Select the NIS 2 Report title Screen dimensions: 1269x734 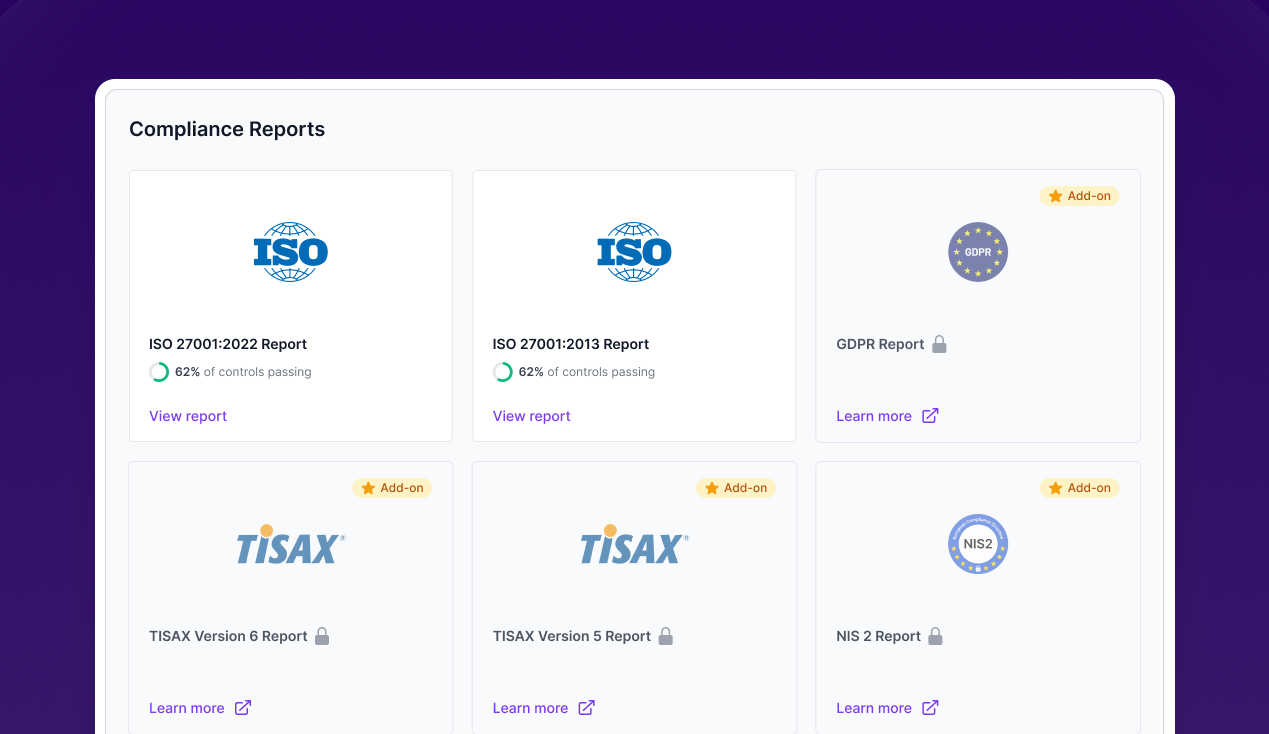pyautogui.click(x=879, y=636)
